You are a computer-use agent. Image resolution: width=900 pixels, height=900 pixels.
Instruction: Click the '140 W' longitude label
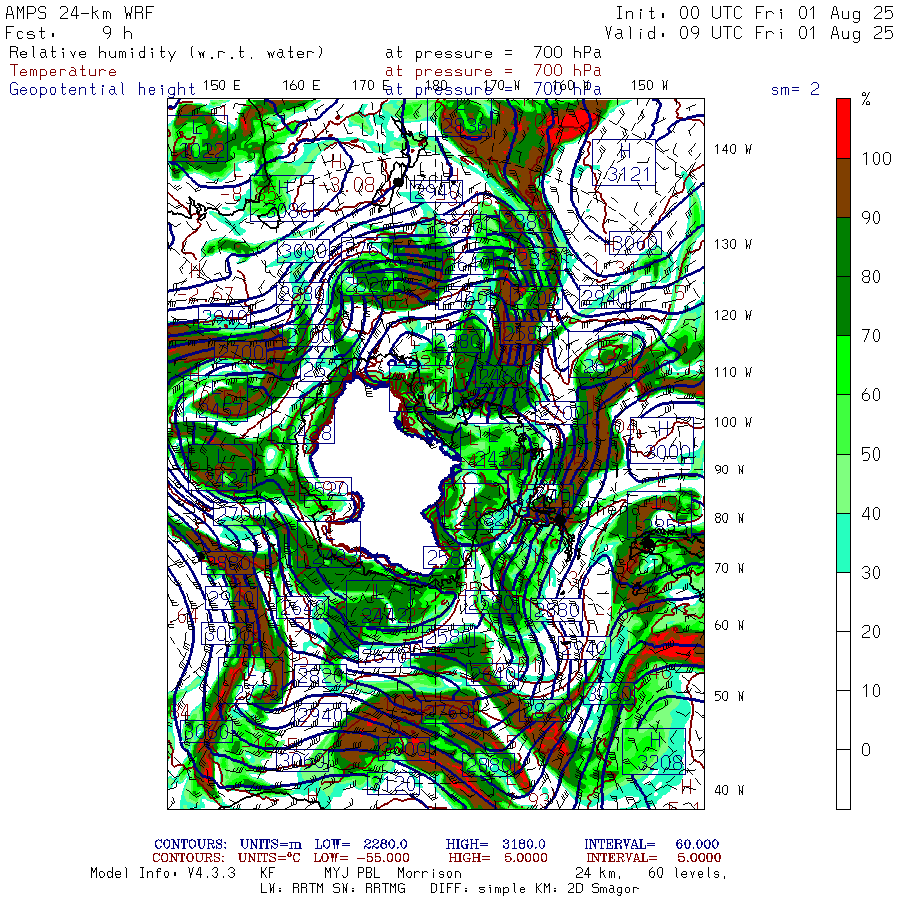(733, 149)
